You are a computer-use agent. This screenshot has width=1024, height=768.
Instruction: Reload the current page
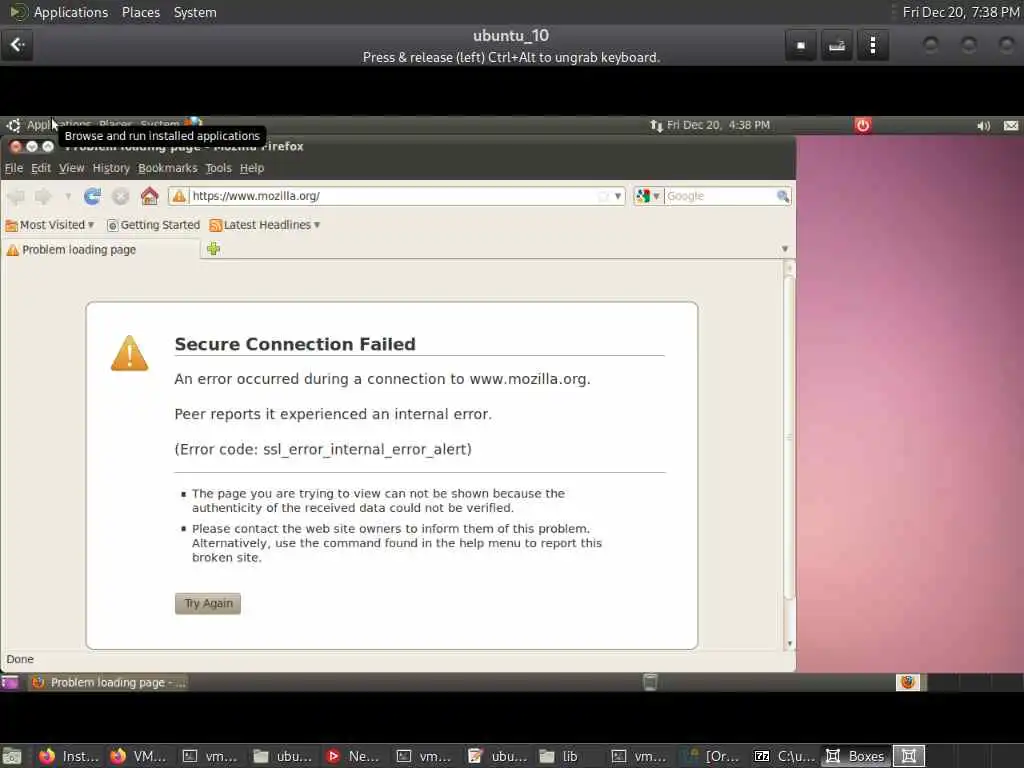tap(92, 196)
